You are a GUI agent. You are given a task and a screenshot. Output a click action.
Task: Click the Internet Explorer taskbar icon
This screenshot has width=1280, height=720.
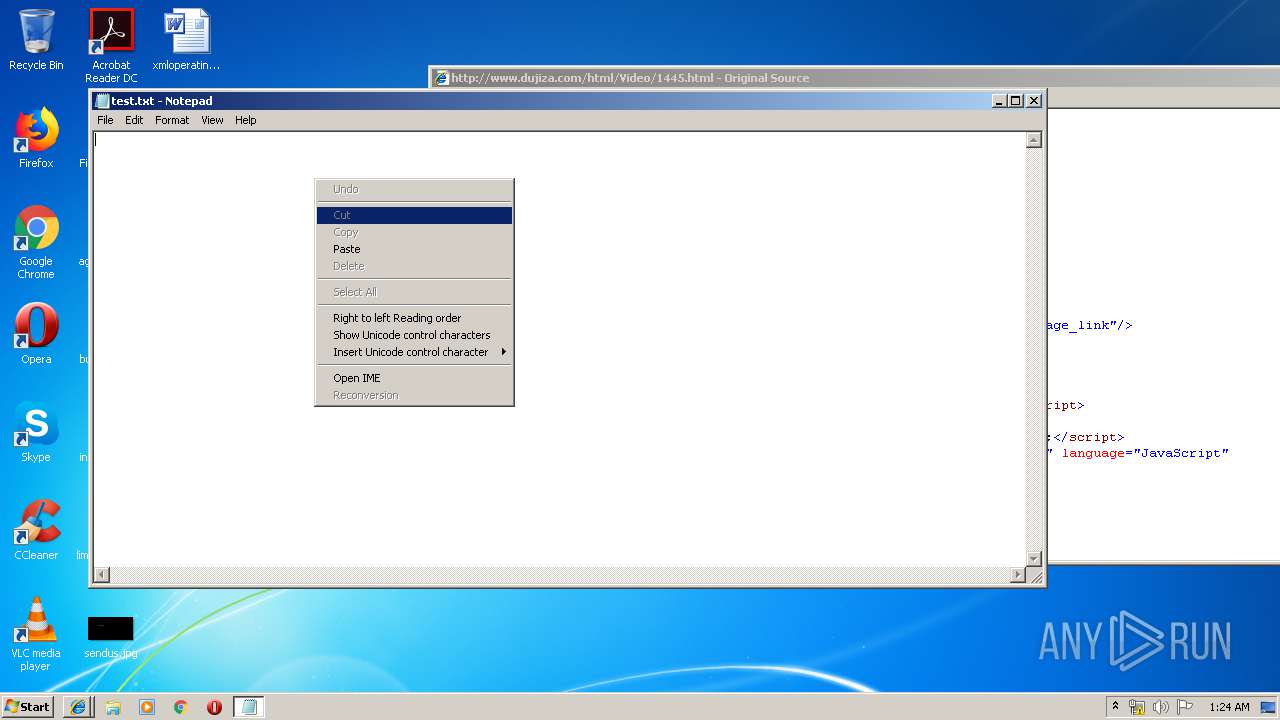coord(79,707)
